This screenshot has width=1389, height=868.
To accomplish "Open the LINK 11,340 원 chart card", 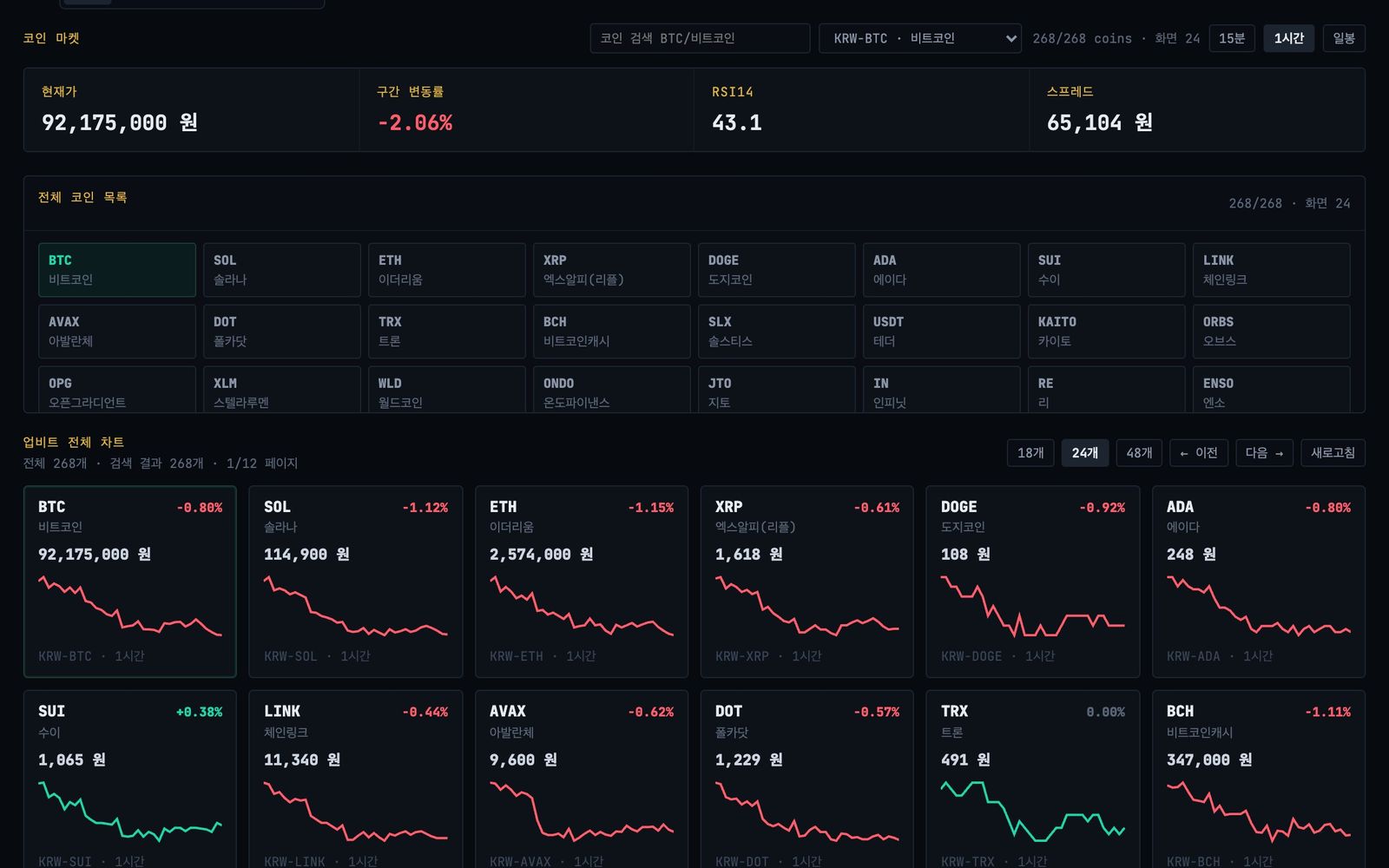I will [x=356, y=779].
